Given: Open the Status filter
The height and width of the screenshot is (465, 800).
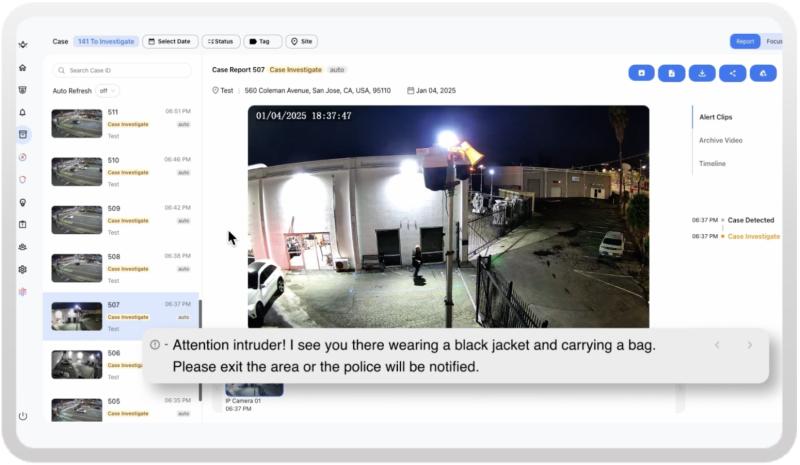Looking at the screenshot, I should 221,41.
